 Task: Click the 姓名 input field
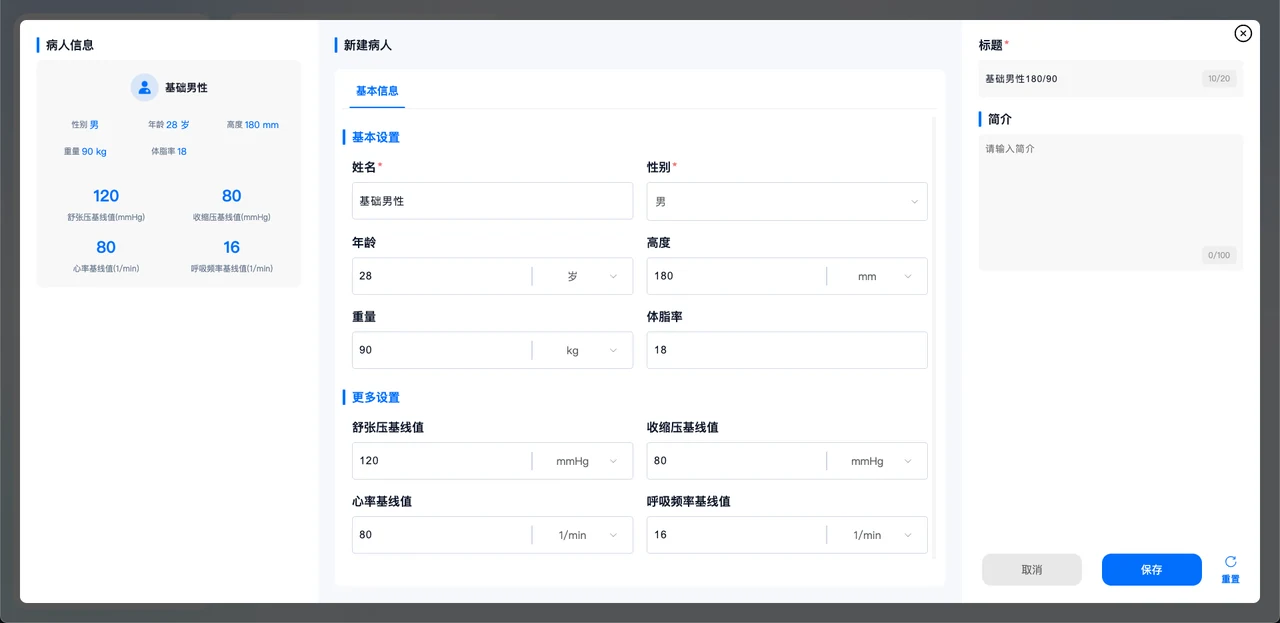point(492,201)
